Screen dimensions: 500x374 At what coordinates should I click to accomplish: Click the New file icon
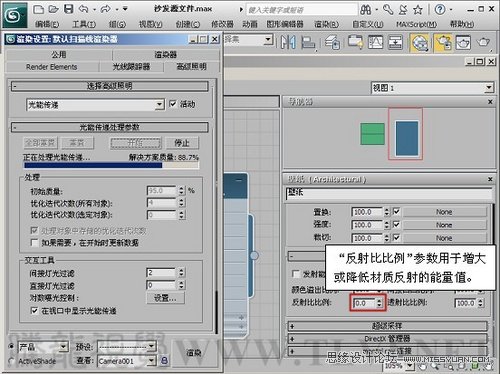pos(39,9)
